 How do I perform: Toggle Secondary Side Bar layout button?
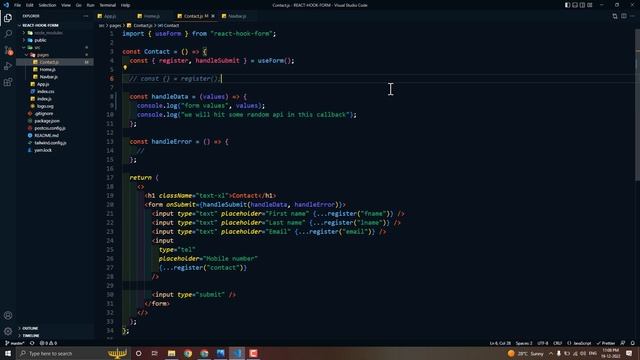point(582,5)
